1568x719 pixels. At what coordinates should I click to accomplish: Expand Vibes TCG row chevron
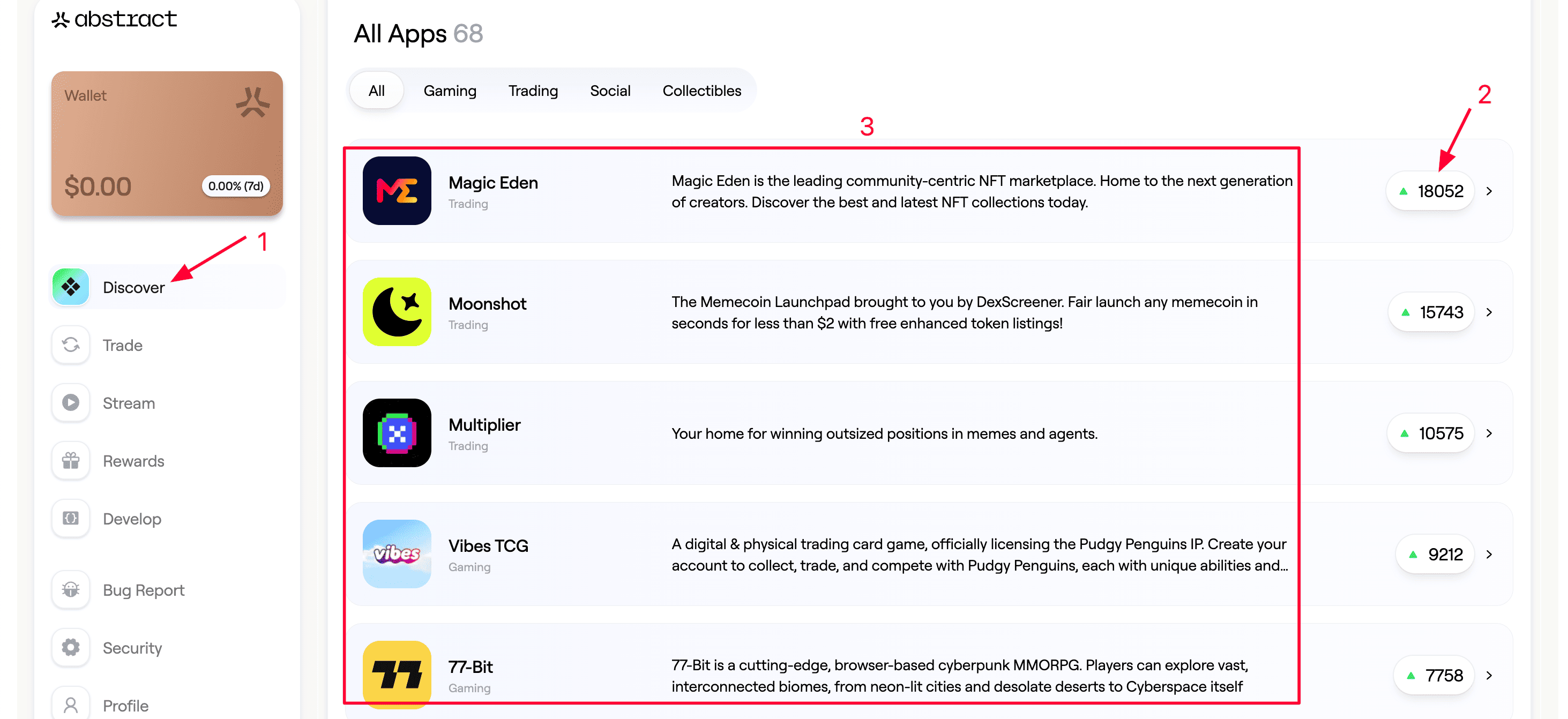coord(1489,555)
